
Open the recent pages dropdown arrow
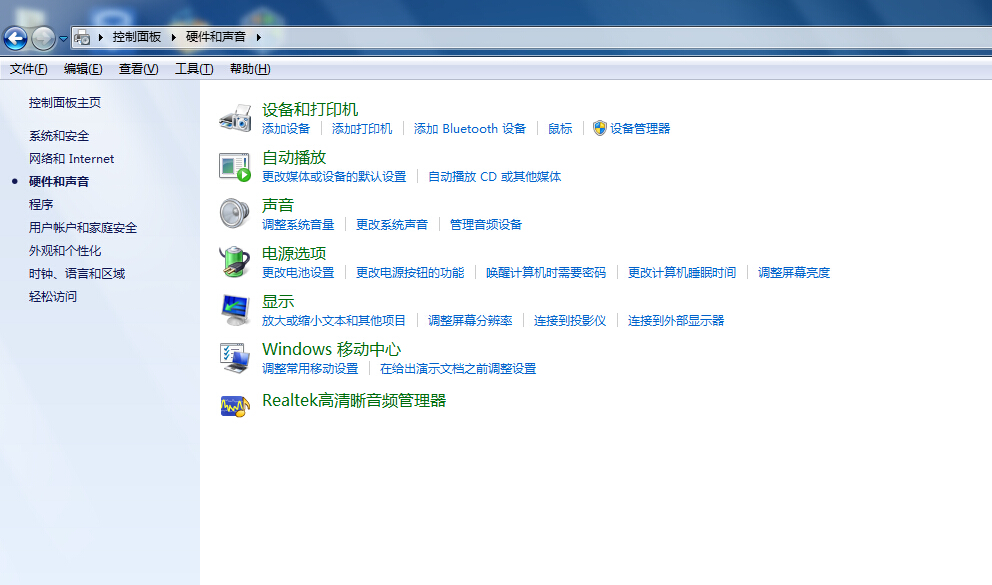tap(63, 39)
